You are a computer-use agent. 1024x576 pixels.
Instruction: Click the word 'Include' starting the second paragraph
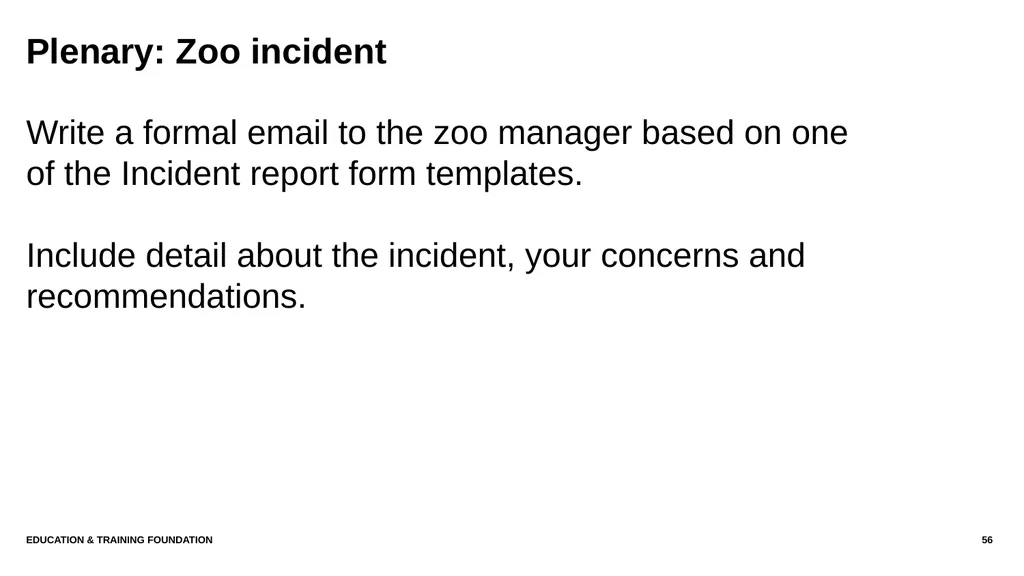(x=81, y=255)
